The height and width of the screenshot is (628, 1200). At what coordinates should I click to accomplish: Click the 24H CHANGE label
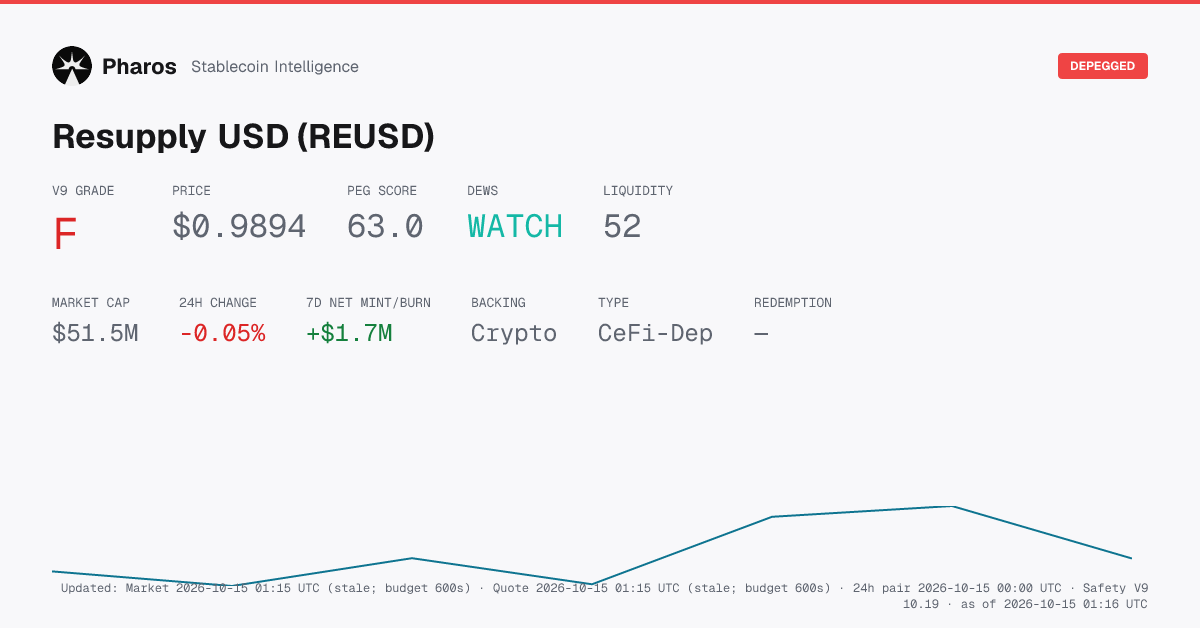coord(218,303)
